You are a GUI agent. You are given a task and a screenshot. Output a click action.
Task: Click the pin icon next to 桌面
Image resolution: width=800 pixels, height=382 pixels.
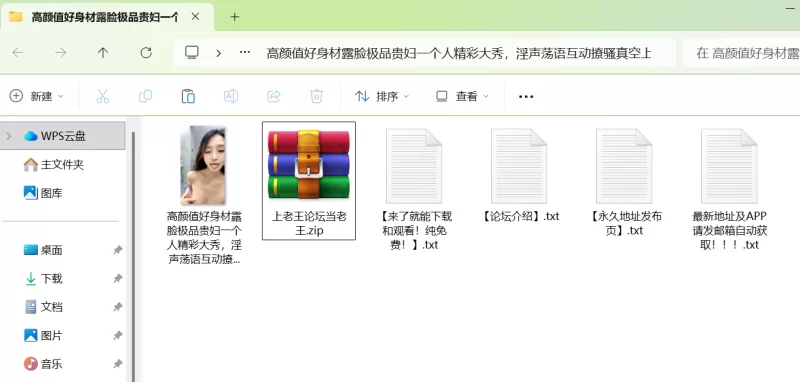coord(118,250)
